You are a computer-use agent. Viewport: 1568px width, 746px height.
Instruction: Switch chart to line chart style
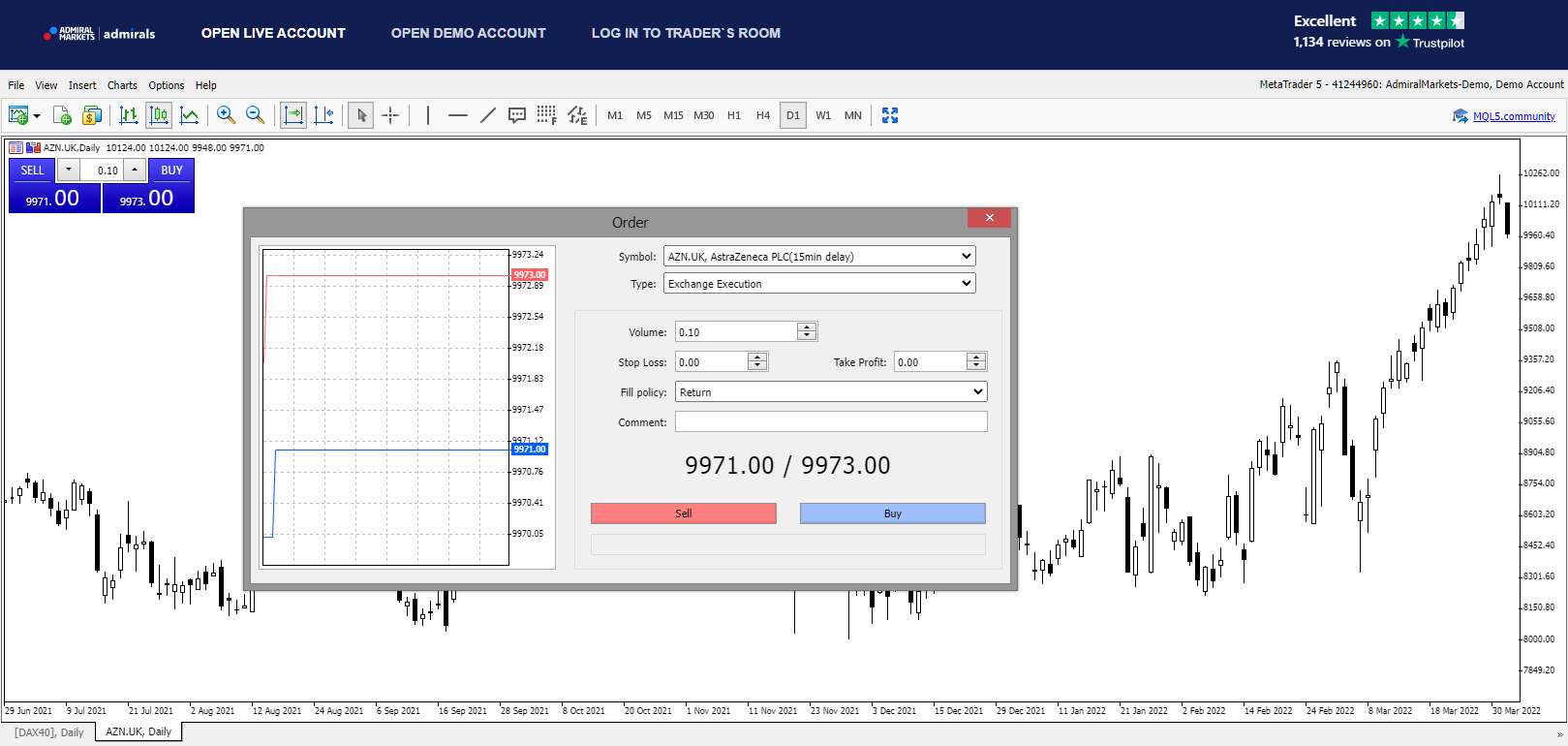[x=190, y=115]
